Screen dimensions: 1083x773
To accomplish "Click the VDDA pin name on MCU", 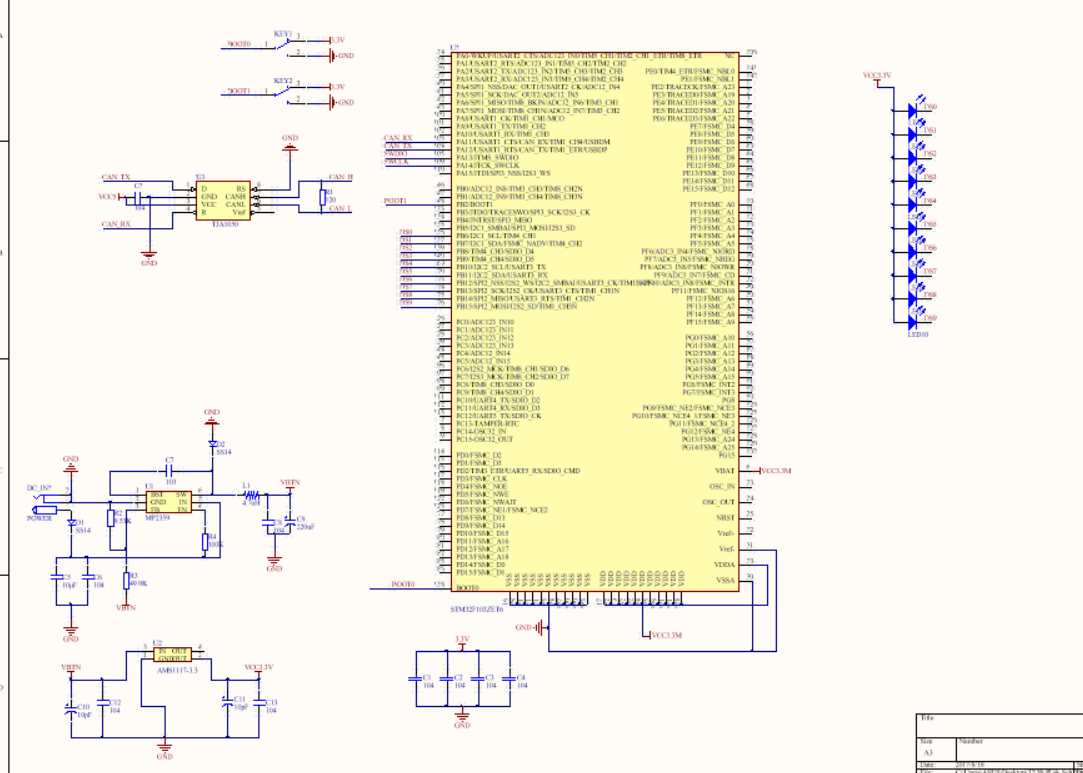I will (x=725, y=564).
